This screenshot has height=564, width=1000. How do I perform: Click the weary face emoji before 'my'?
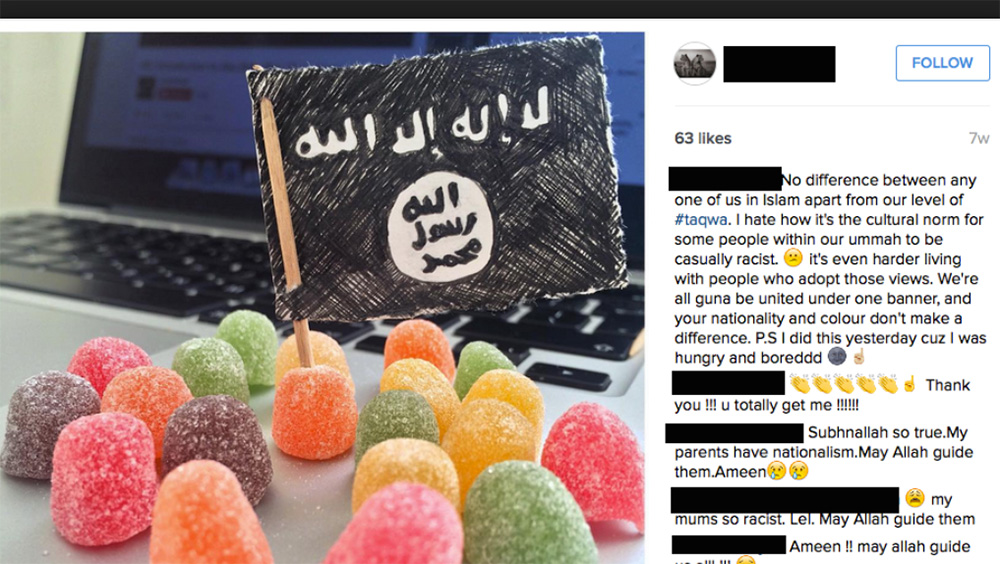pos(915,498)
